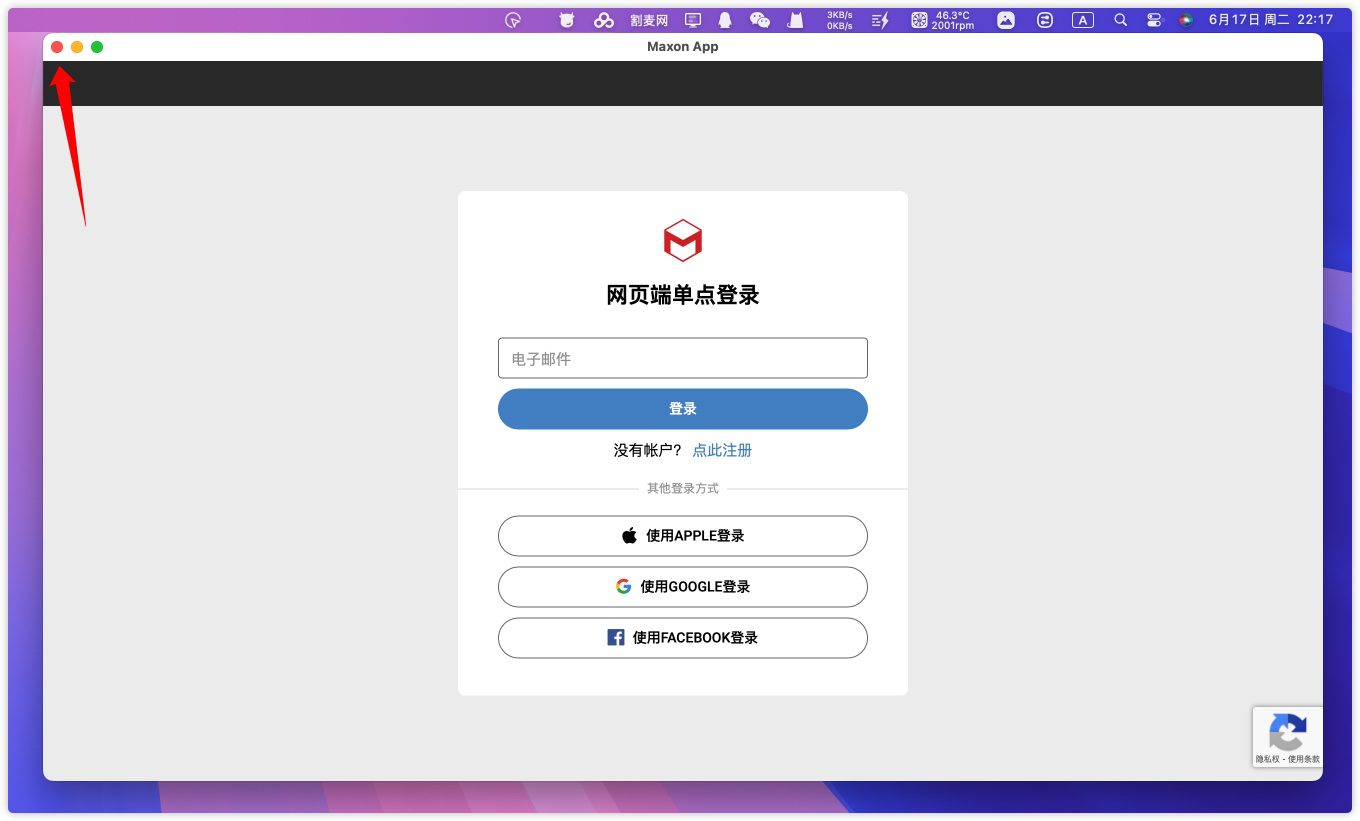Open the 点此注册 sign-up link
Image resolution: width=1360 pixels, height=821 pixels.
[x=722, y=450]
